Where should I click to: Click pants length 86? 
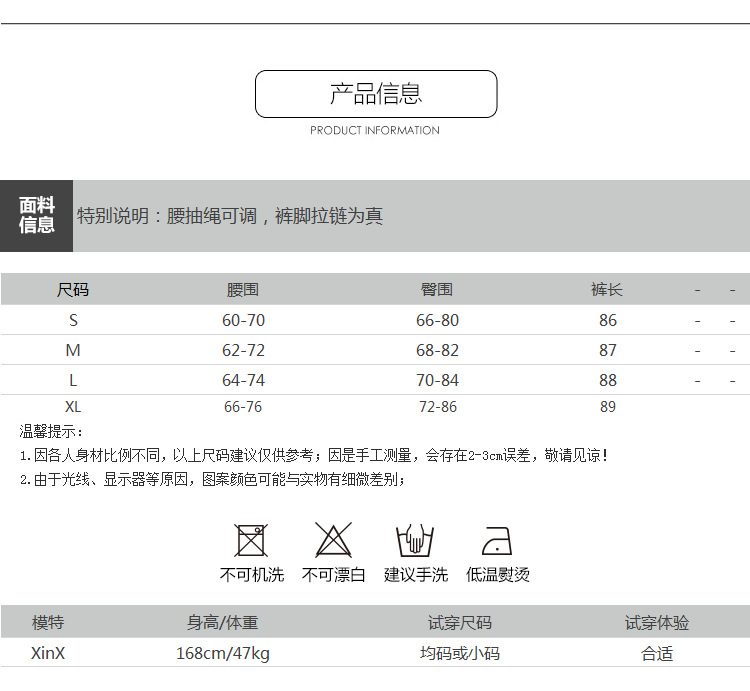(x=608, y=320)
